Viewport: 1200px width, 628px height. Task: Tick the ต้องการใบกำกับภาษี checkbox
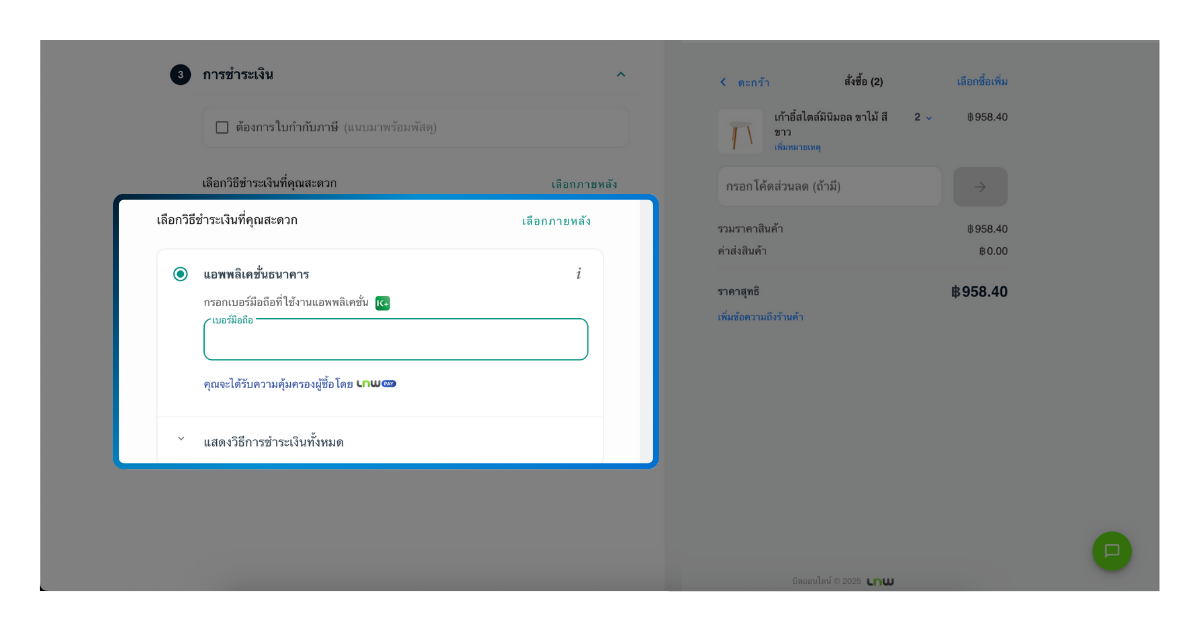222,127
